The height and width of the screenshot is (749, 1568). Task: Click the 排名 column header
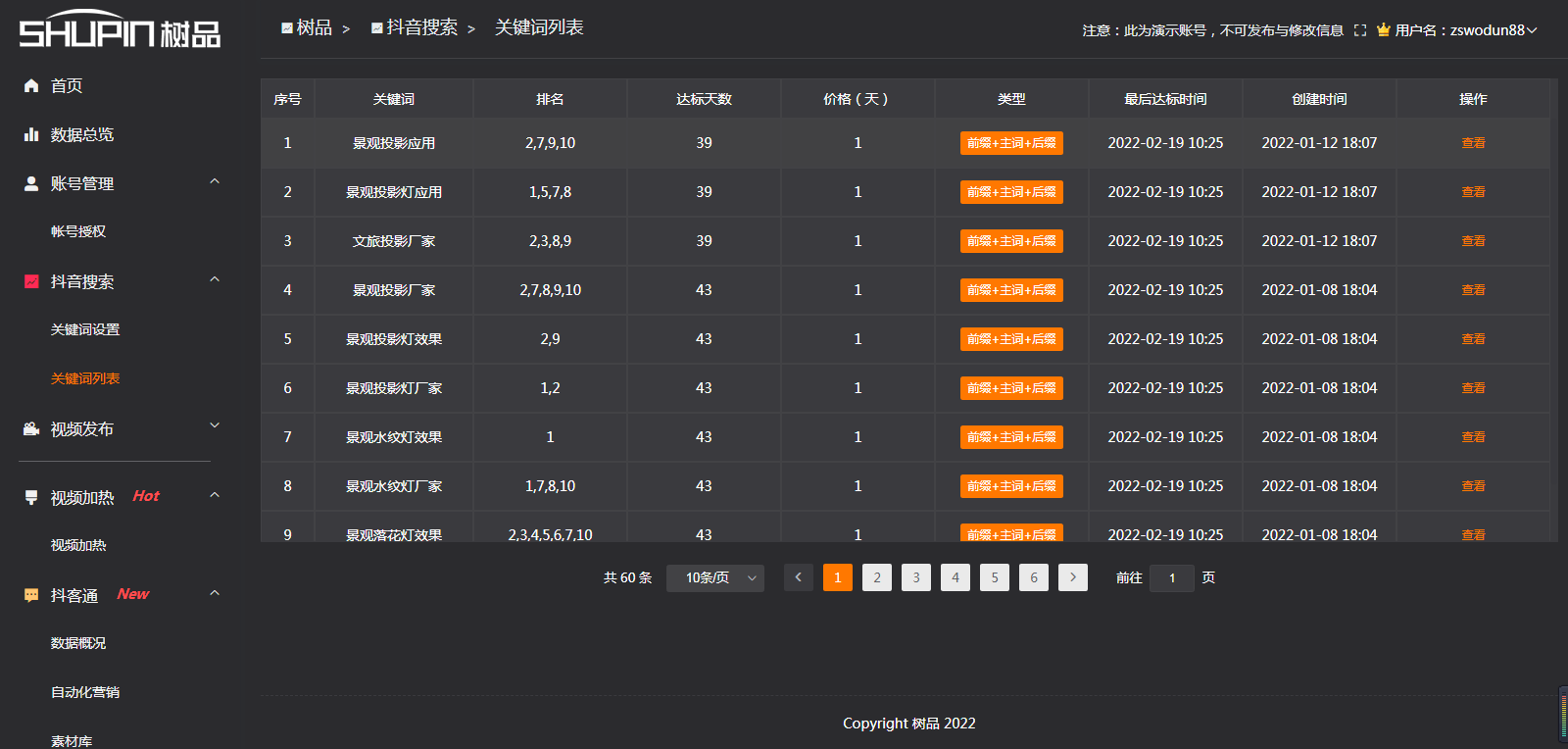coord(550,99)
